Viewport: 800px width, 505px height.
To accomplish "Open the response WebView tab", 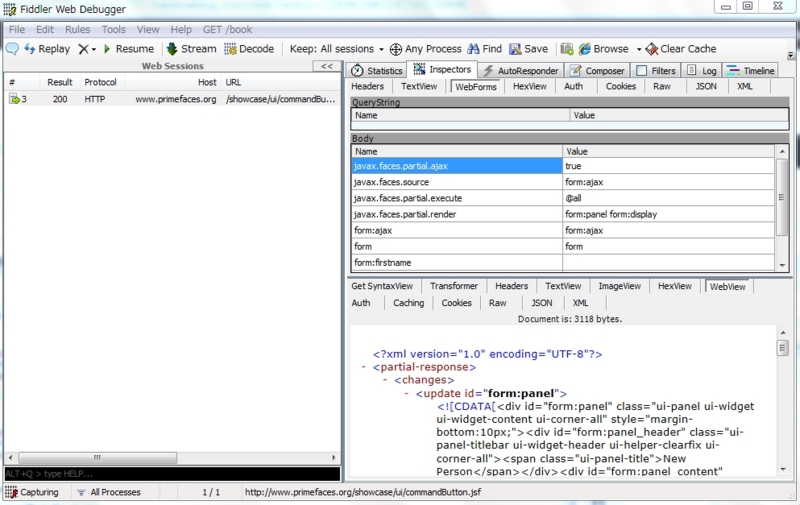I will (x=728, y=287).
